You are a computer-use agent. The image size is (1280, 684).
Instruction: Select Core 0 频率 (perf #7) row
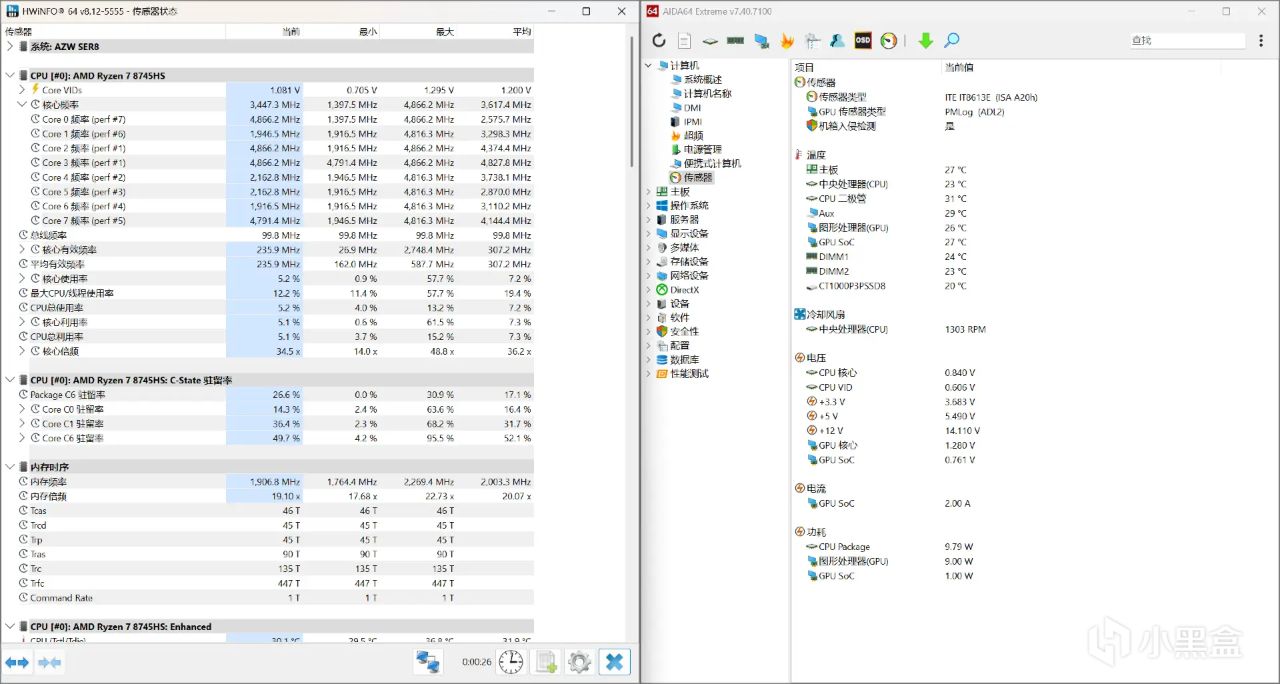tap(267, 119)
